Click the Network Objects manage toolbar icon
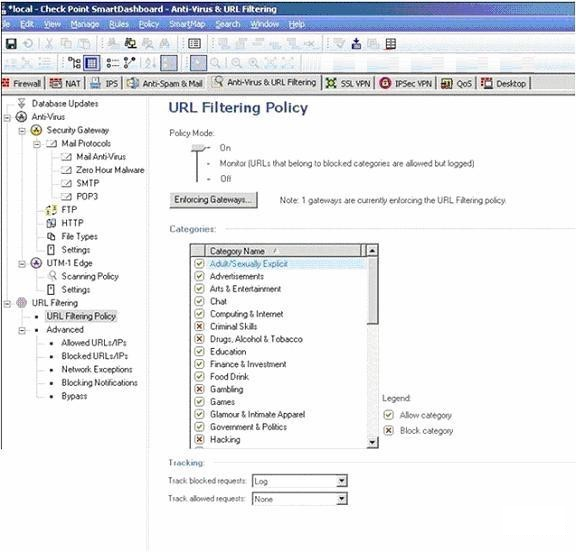Viewport: 576px width, 552px height. pyautogui.click(x=130, y=44)
